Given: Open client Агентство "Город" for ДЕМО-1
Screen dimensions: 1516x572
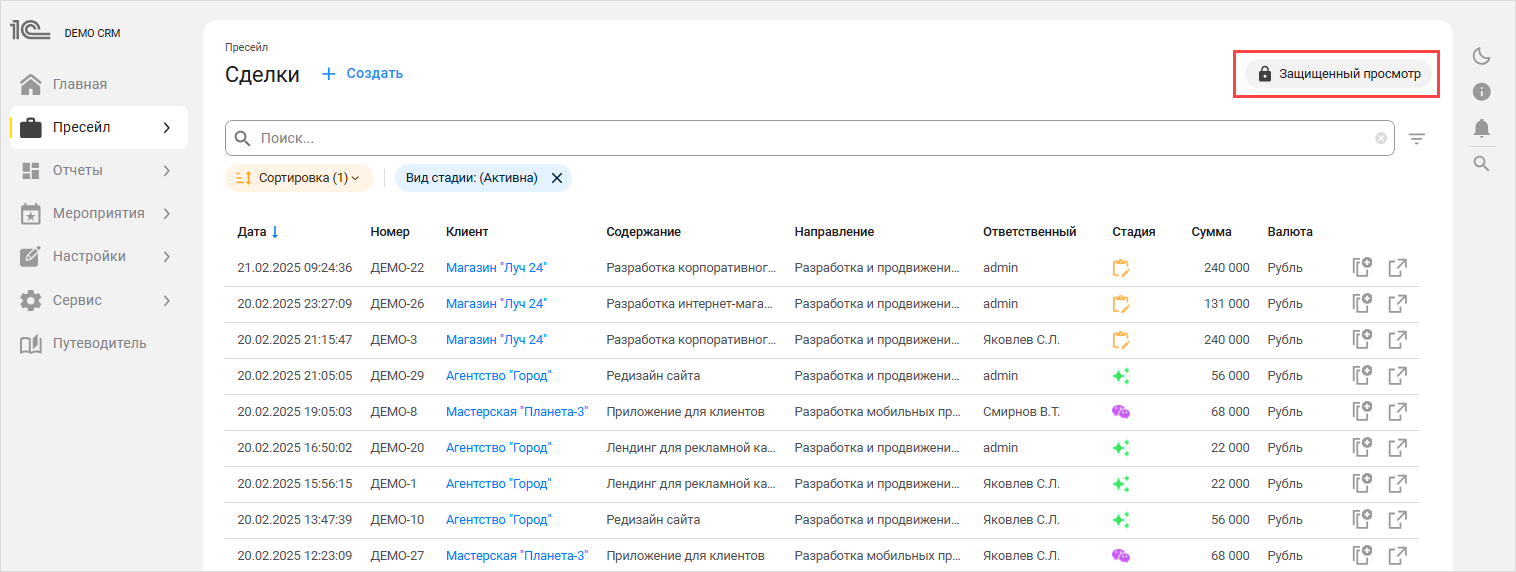Looking at the screenshot, I should [x=498, y=484].
